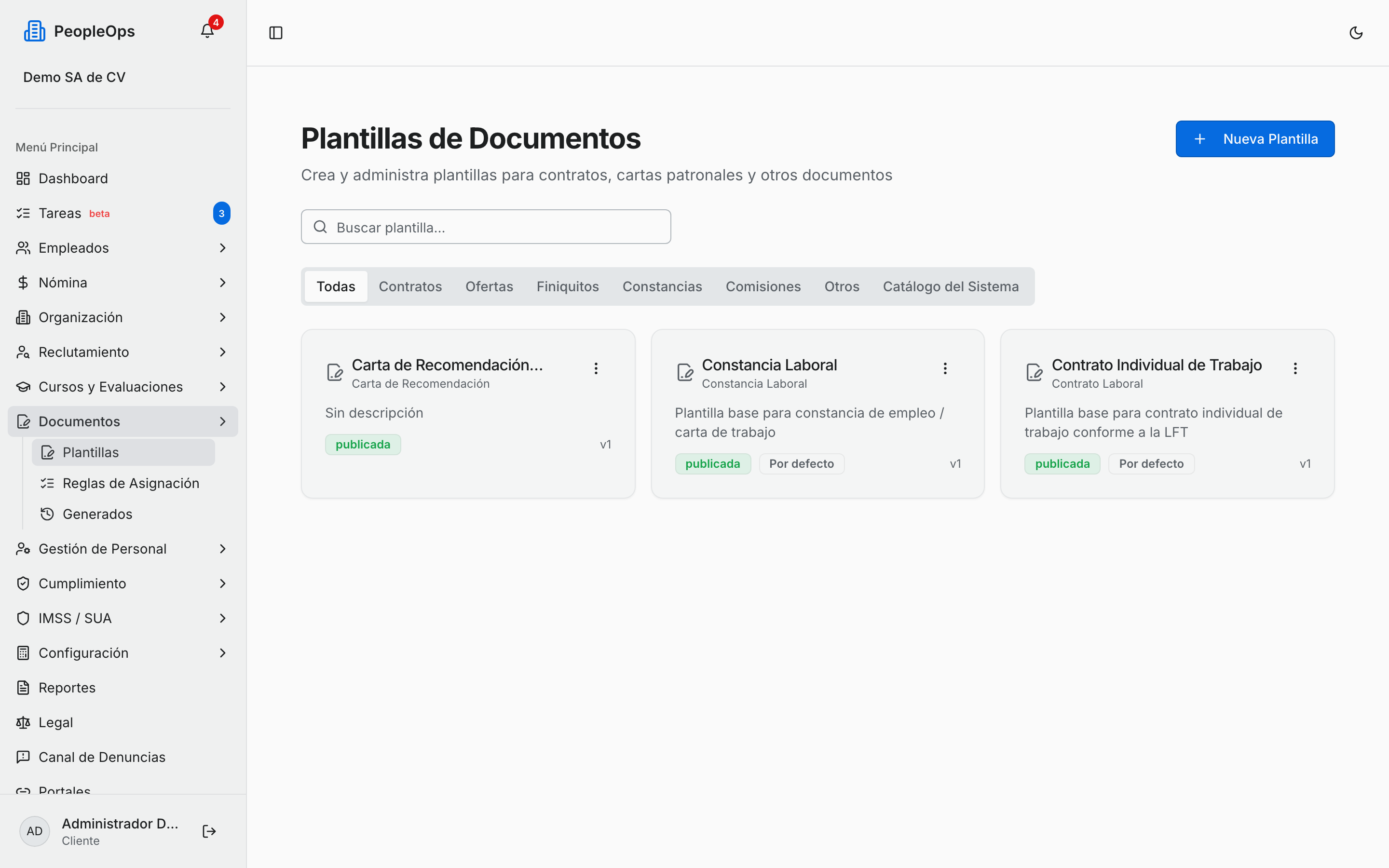Click Por defecto badge on Contrato Individual

[x=1151, y=464]
